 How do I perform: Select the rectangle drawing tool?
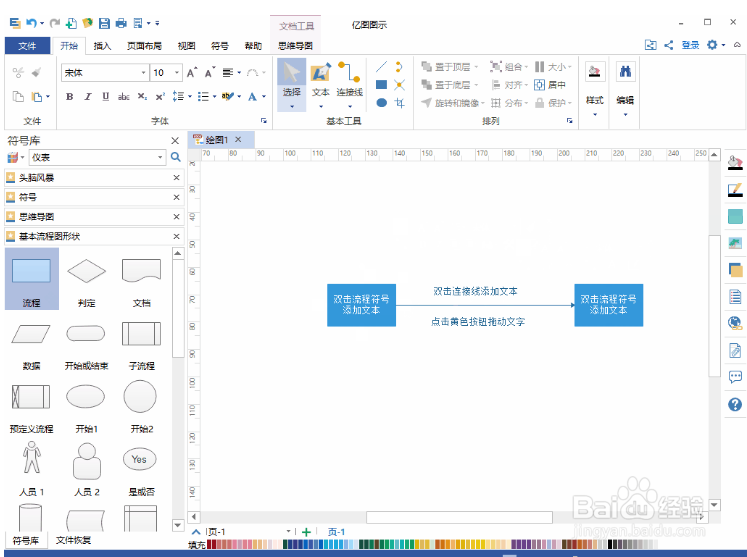[381, 85]
